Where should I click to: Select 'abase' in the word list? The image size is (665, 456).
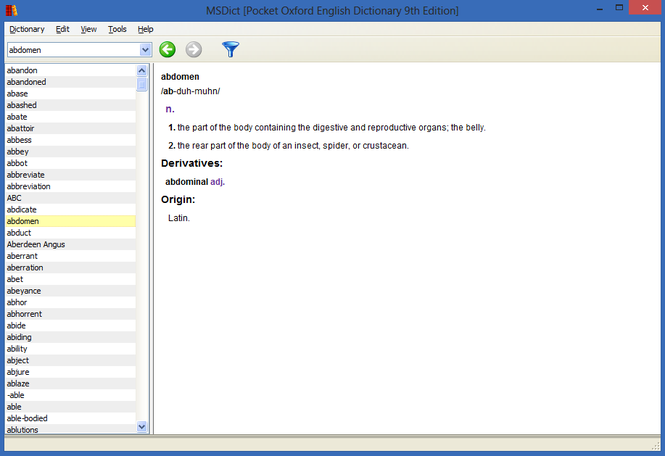coord(70,93)
